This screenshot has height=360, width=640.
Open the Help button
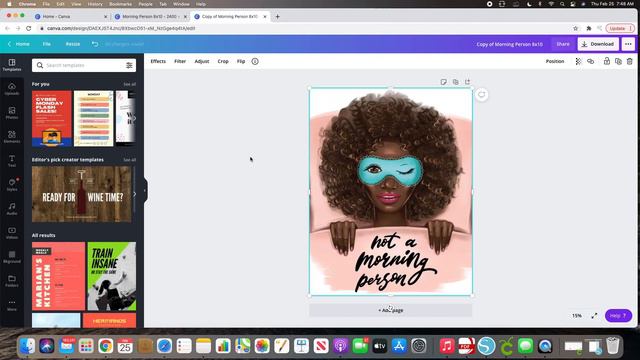618,316
